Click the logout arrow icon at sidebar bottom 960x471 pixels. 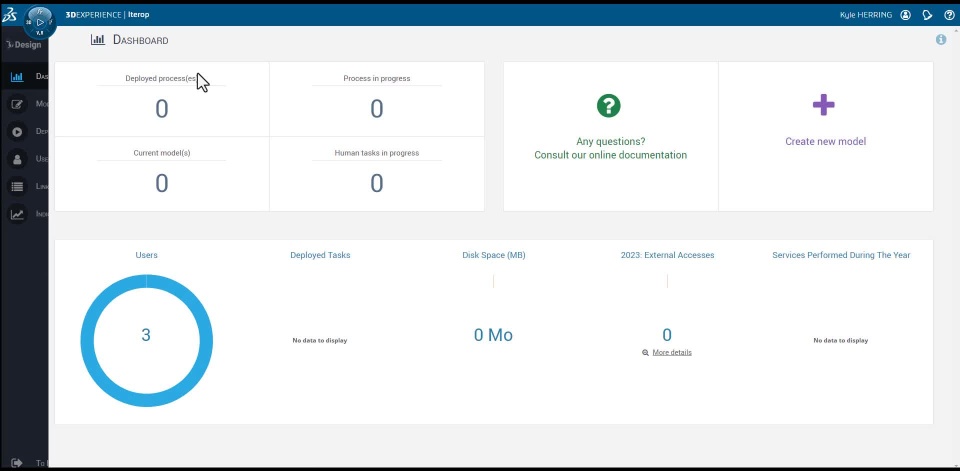(x=17, y=463)
